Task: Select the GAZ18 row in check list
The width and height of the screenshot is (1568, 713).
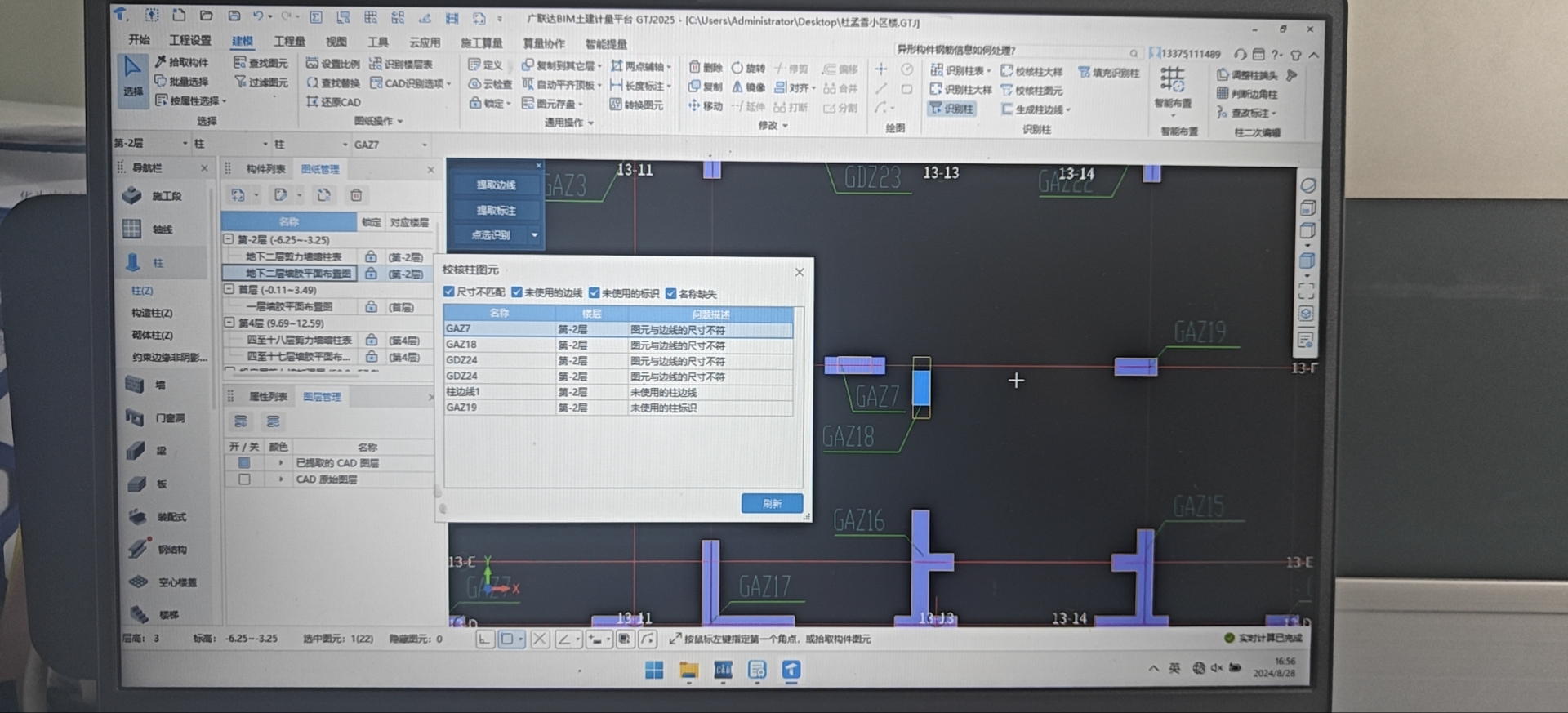Action: click(617, 345)
